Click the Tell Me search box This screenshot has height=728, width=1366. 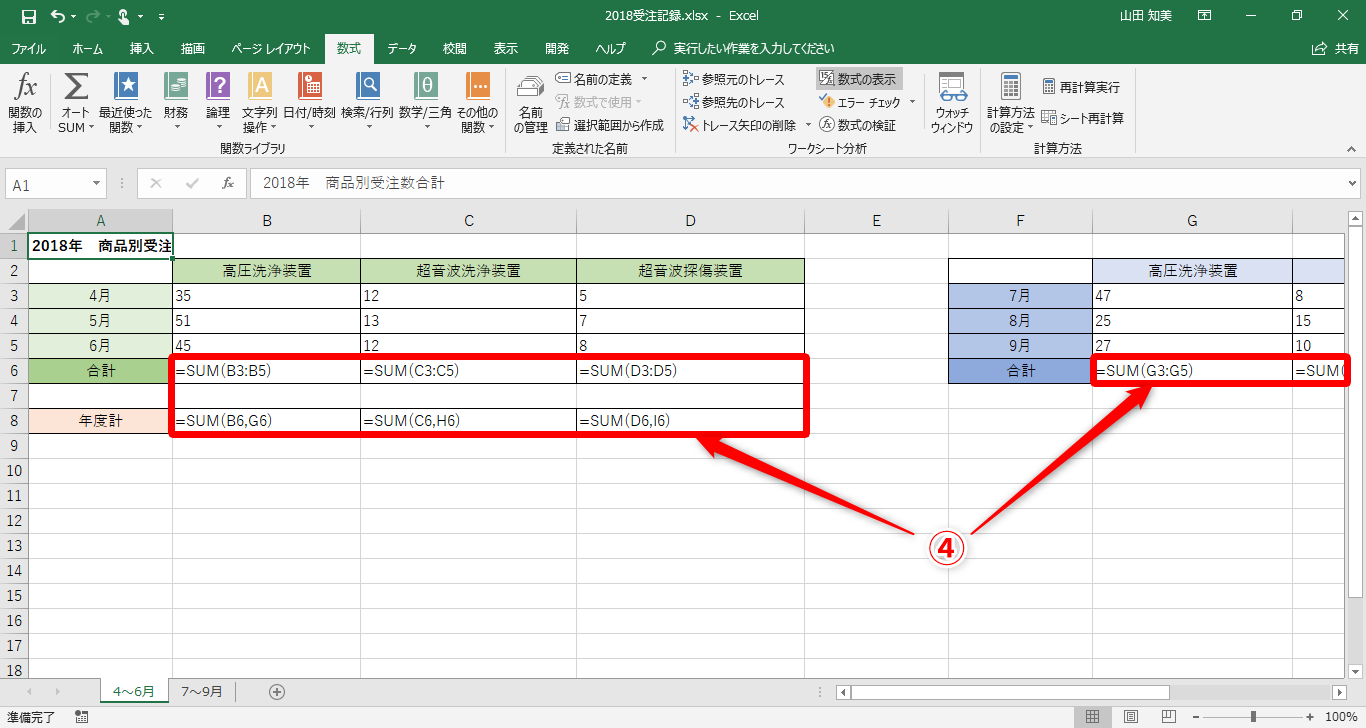point(745,48)
